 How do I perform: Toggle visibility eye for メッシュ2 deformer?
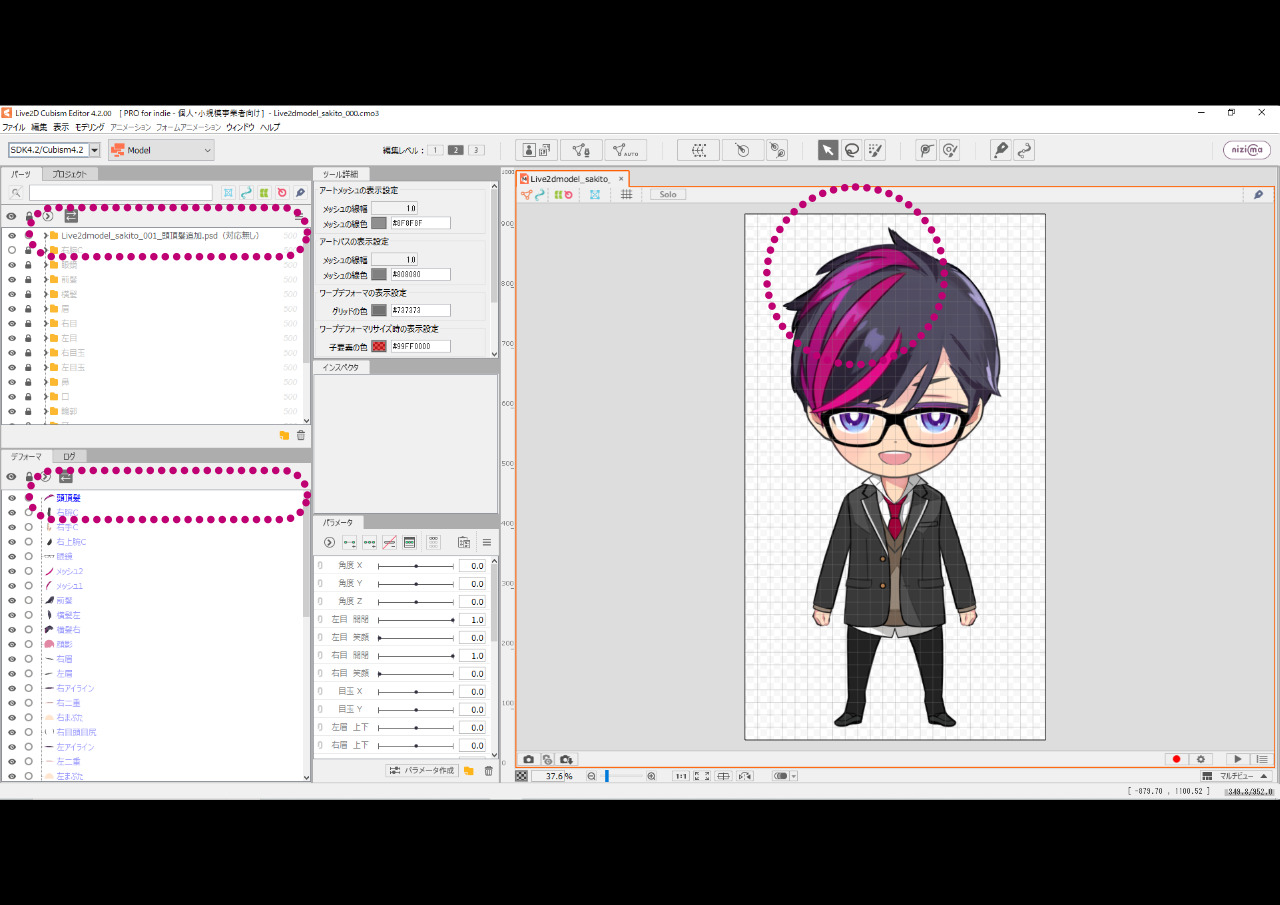point(12,571)
